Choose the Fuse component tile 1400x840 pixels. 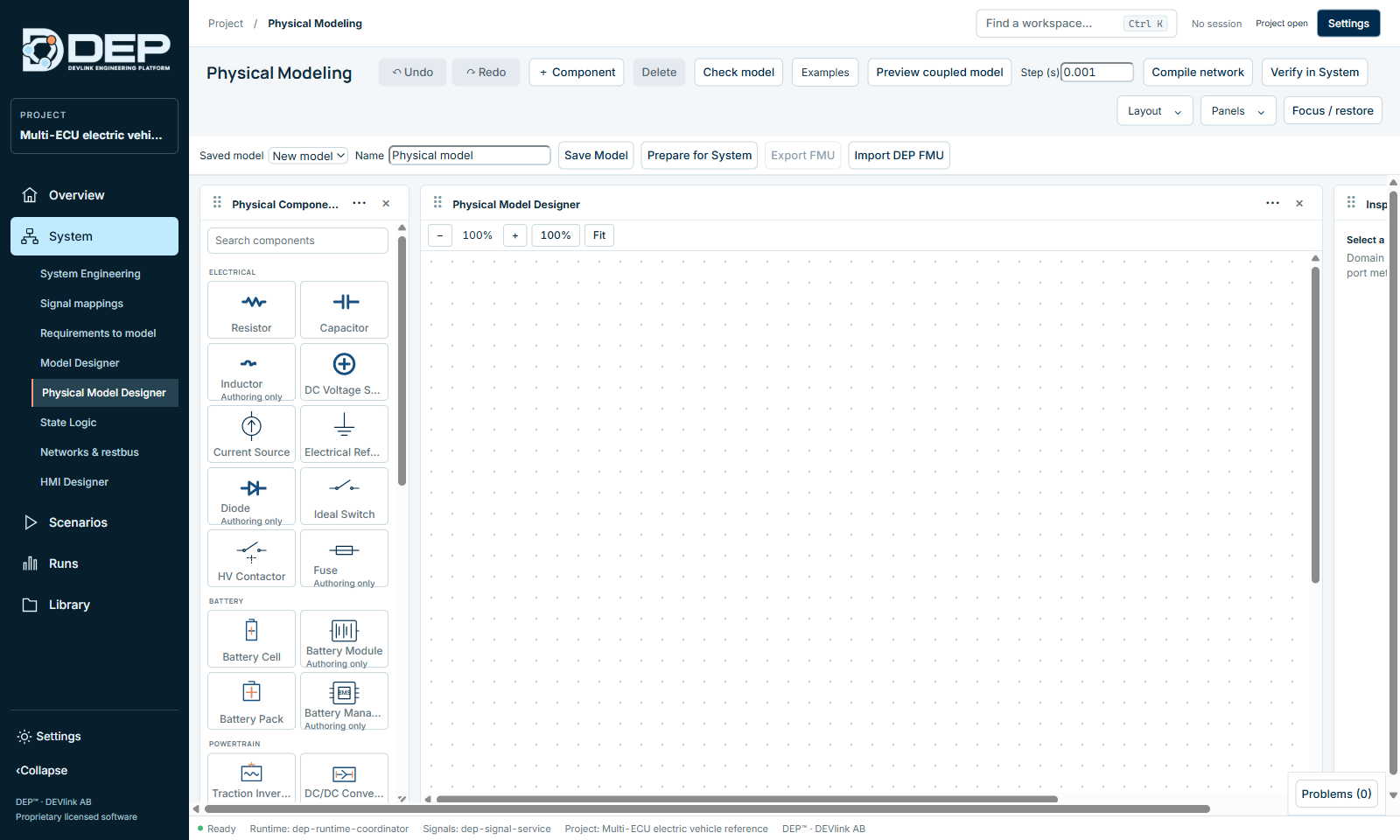tap(344, 558)
